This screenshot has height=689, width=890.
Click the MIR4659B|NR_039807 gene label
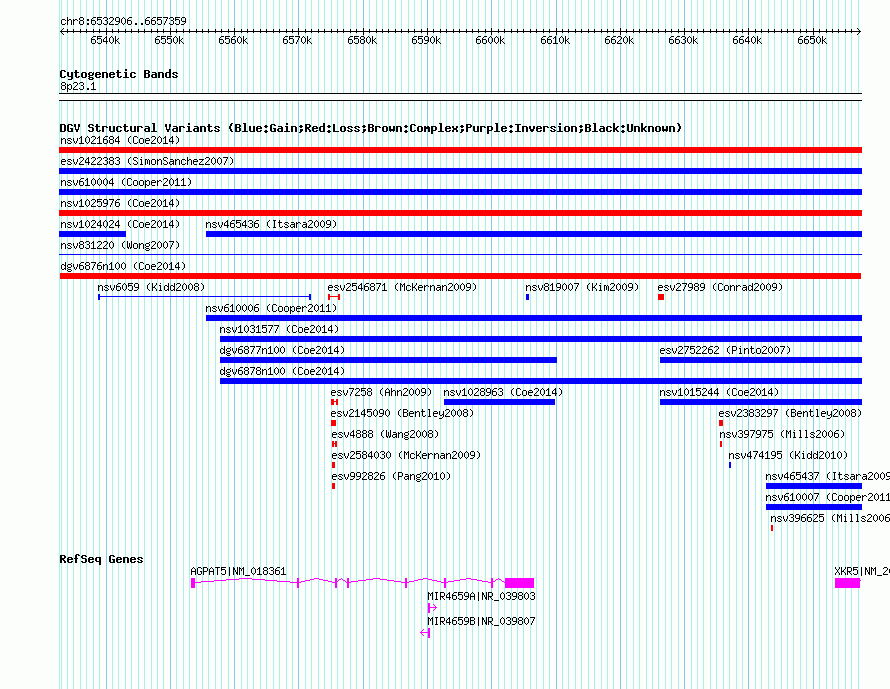tap(481, 621)
